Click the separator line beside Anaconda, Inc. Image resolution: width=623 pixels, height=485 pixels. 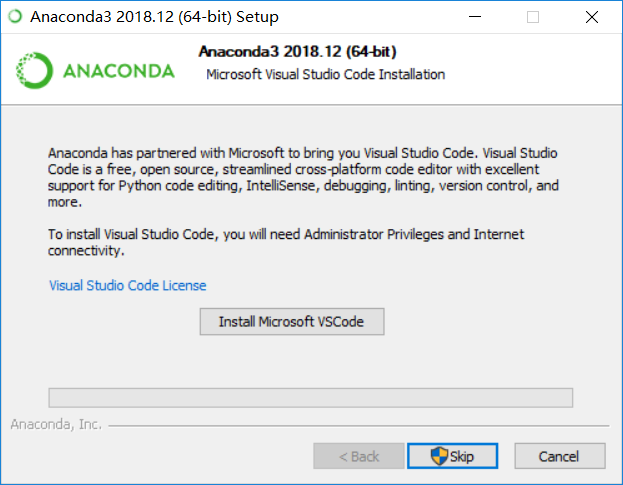(x=359, y=426)
